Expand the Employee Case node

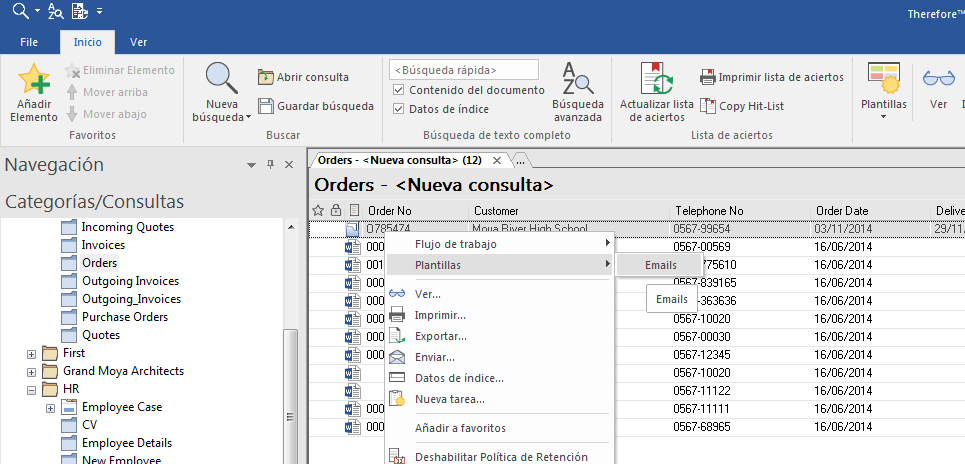pyautogui.click(x=50, y=407)
